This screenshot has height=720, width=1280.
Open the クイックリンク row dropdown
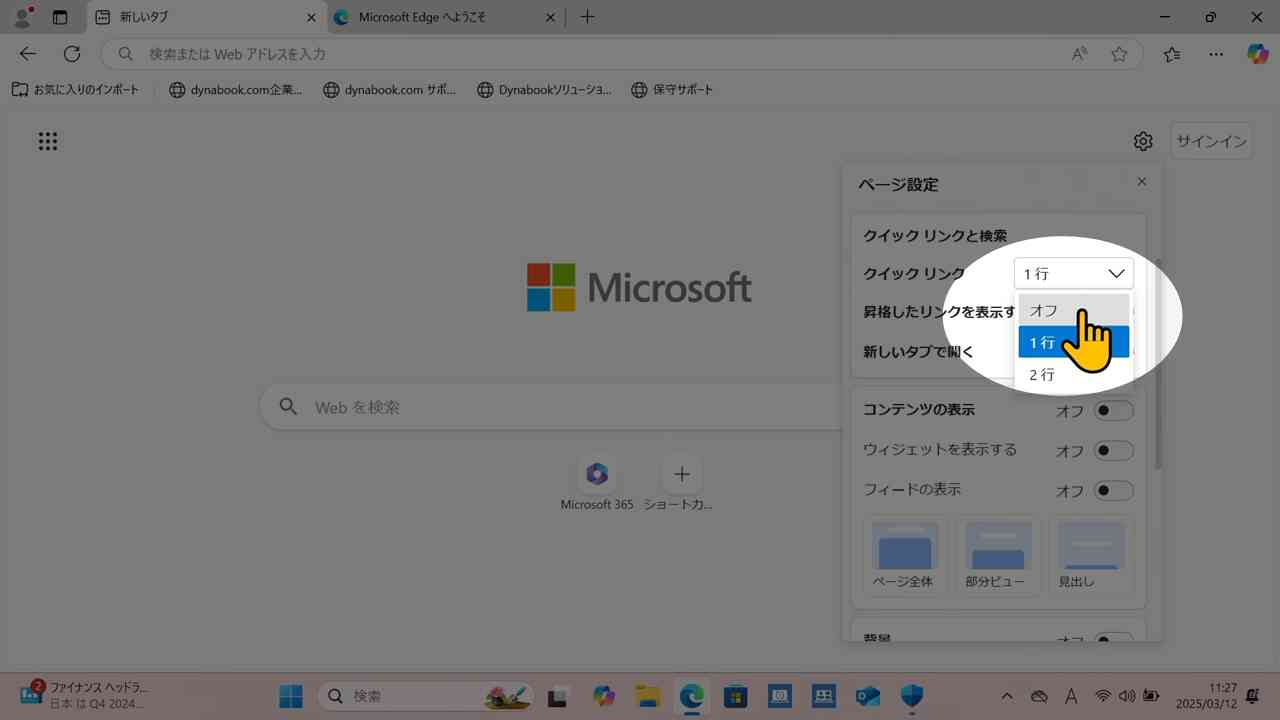[1073, 273]
